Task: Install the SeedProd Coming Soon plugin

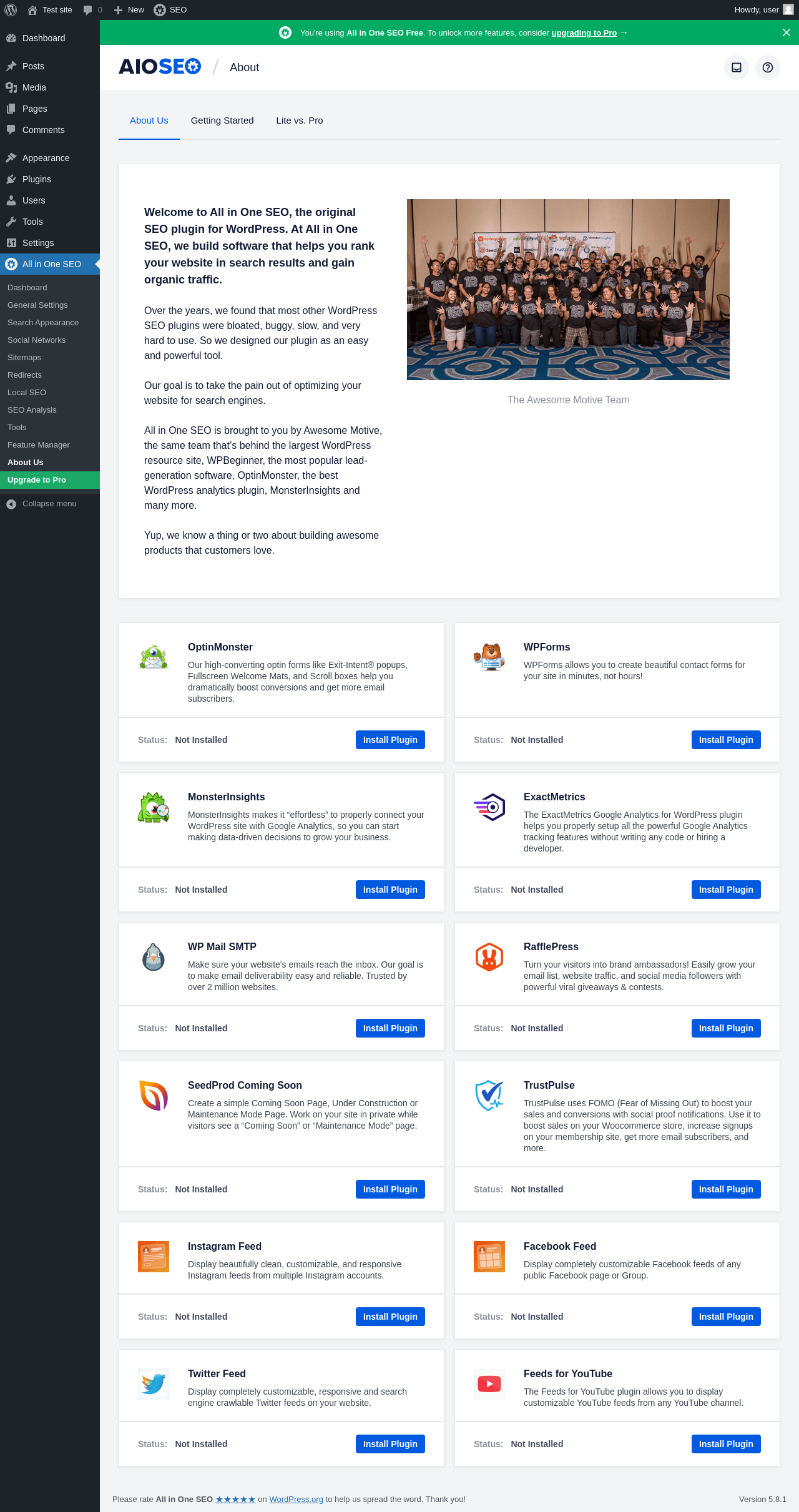Action: pyautogui.click(x=390, y=1189)
